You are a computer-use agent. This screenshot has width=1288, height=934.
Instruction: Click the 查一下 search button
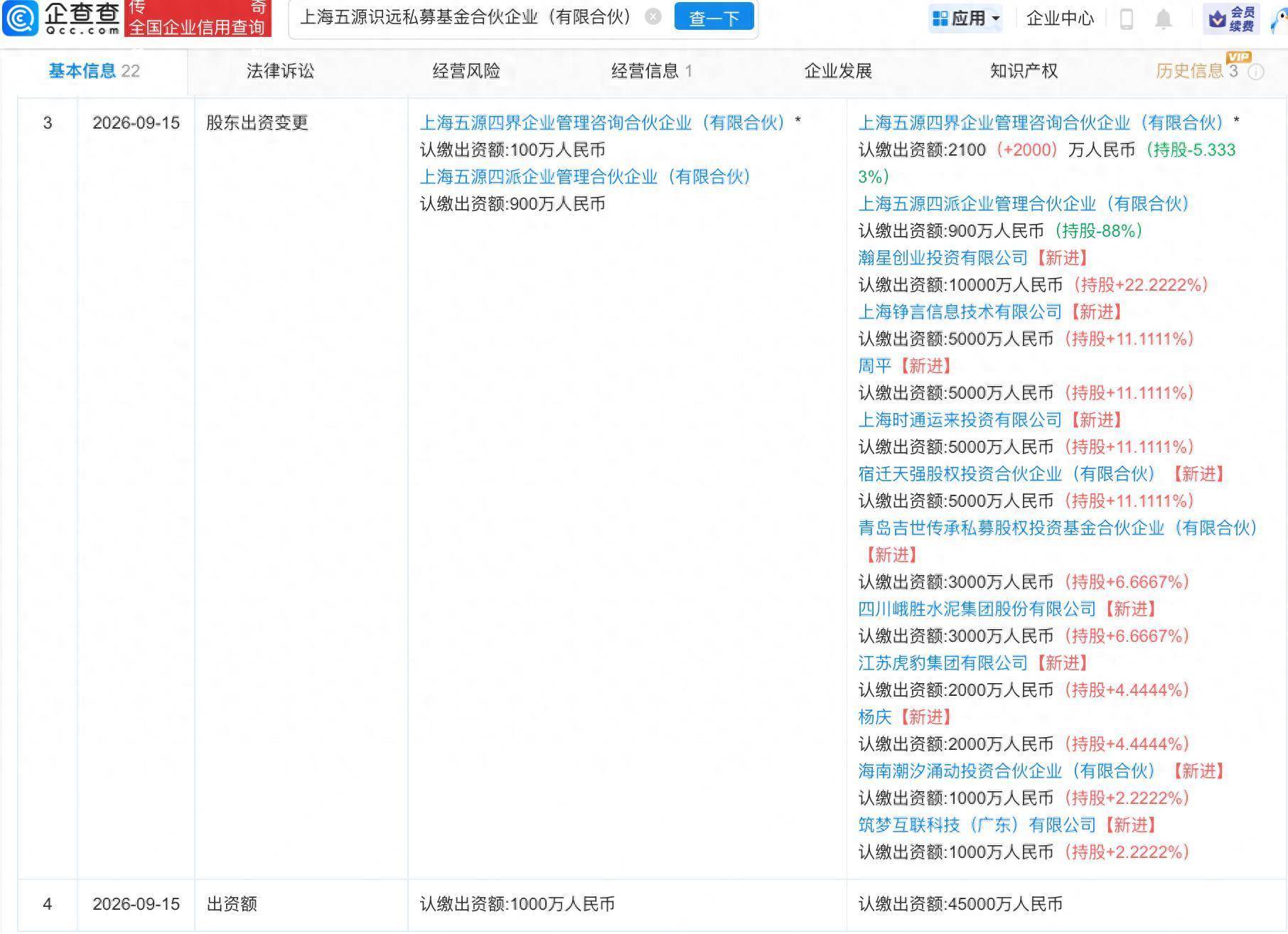714,17
